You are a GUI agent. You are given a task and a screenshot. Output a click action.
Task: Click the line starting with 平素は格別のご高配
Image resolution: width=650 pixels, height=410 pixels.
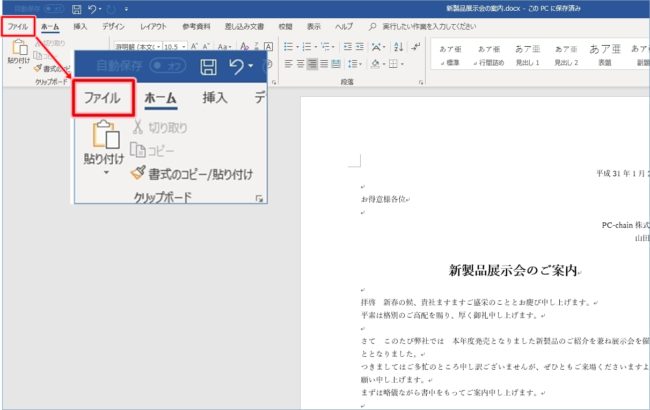coord(450,315)
